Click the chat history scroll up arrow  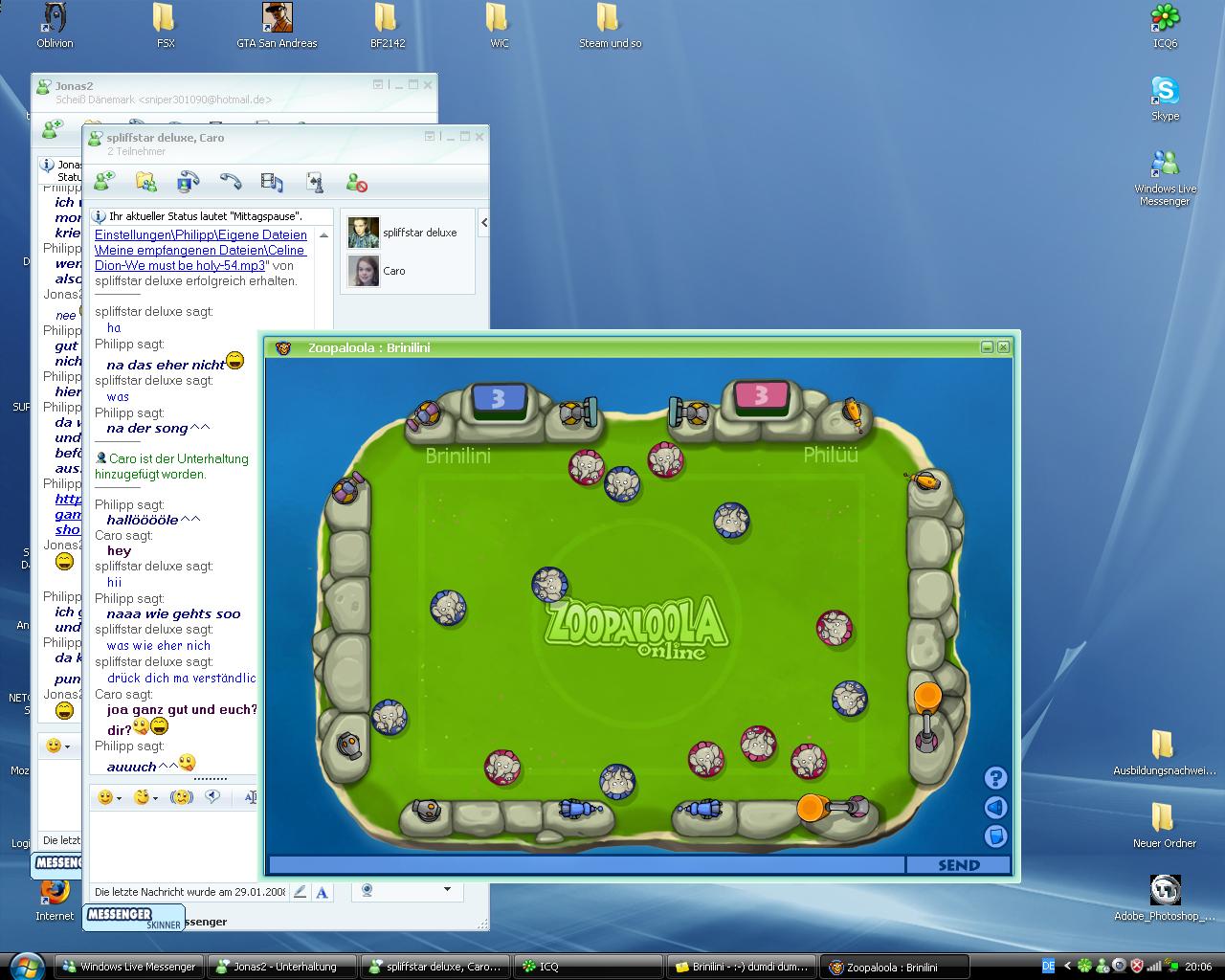point(323,234)
